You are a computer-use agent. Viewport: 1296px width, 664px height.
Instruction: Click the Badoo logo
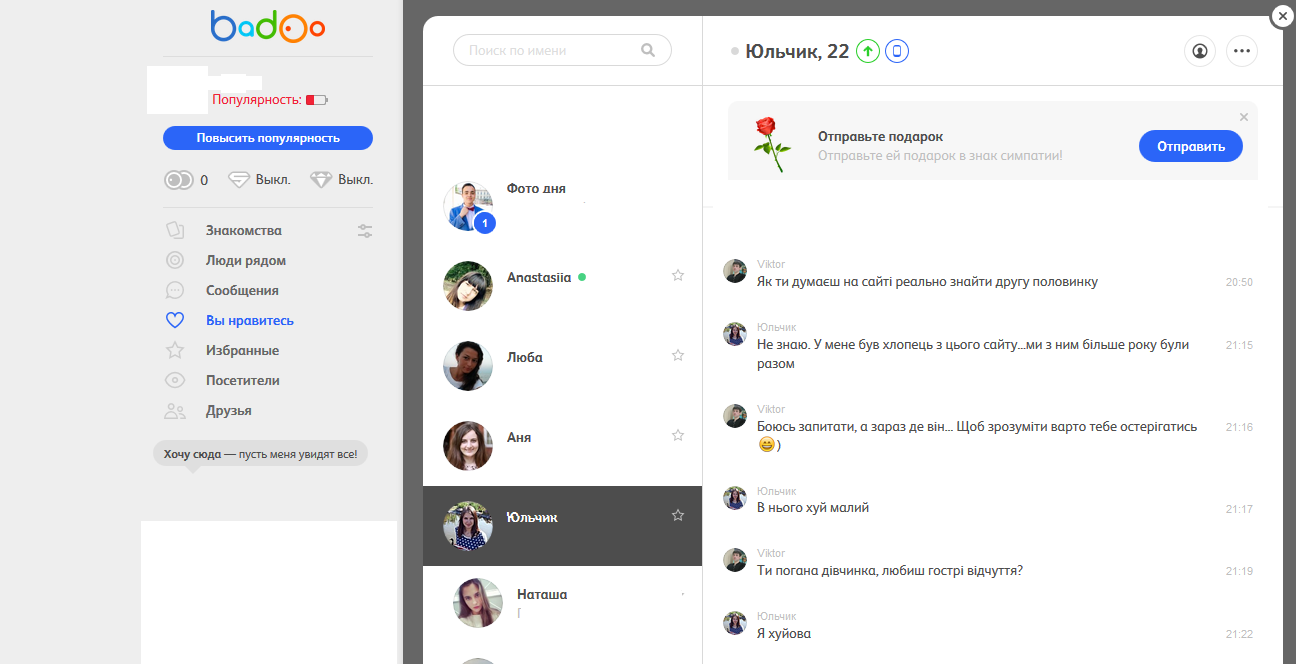[268, 27]
